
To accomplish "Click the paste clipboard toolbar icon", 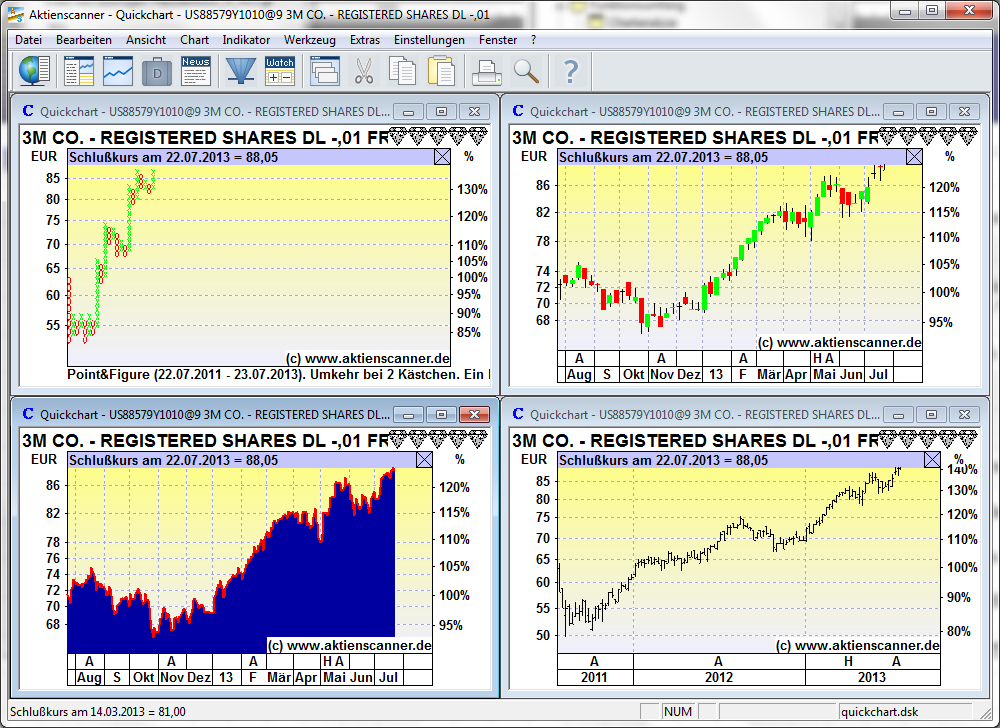I will click(x=441, y=71).
